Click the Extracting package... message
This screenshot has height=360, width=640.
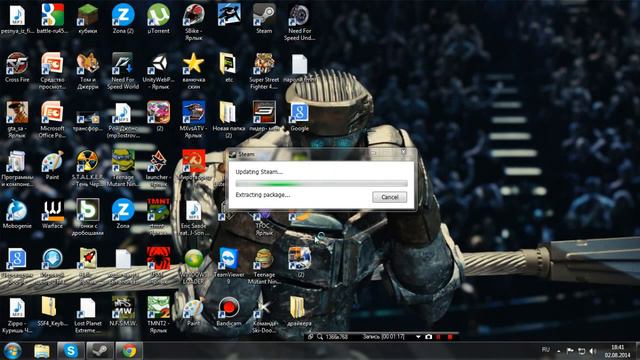click(263, 195)
